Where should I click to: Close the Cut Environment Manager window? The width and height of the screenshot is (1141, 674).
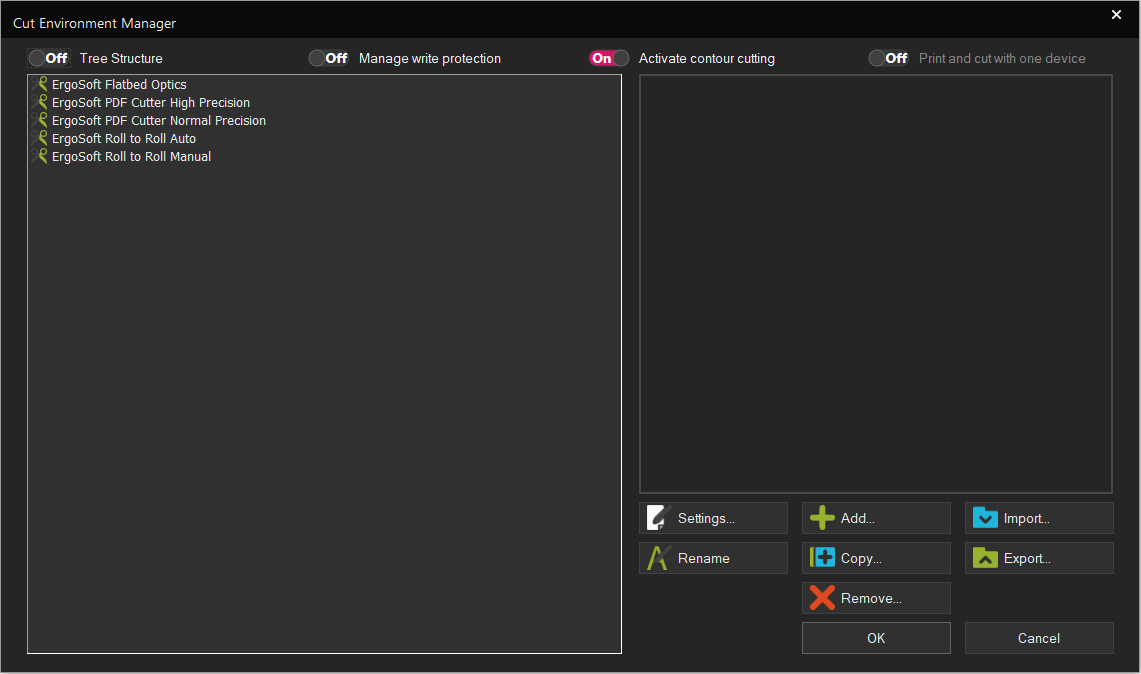pos(1116,15)
